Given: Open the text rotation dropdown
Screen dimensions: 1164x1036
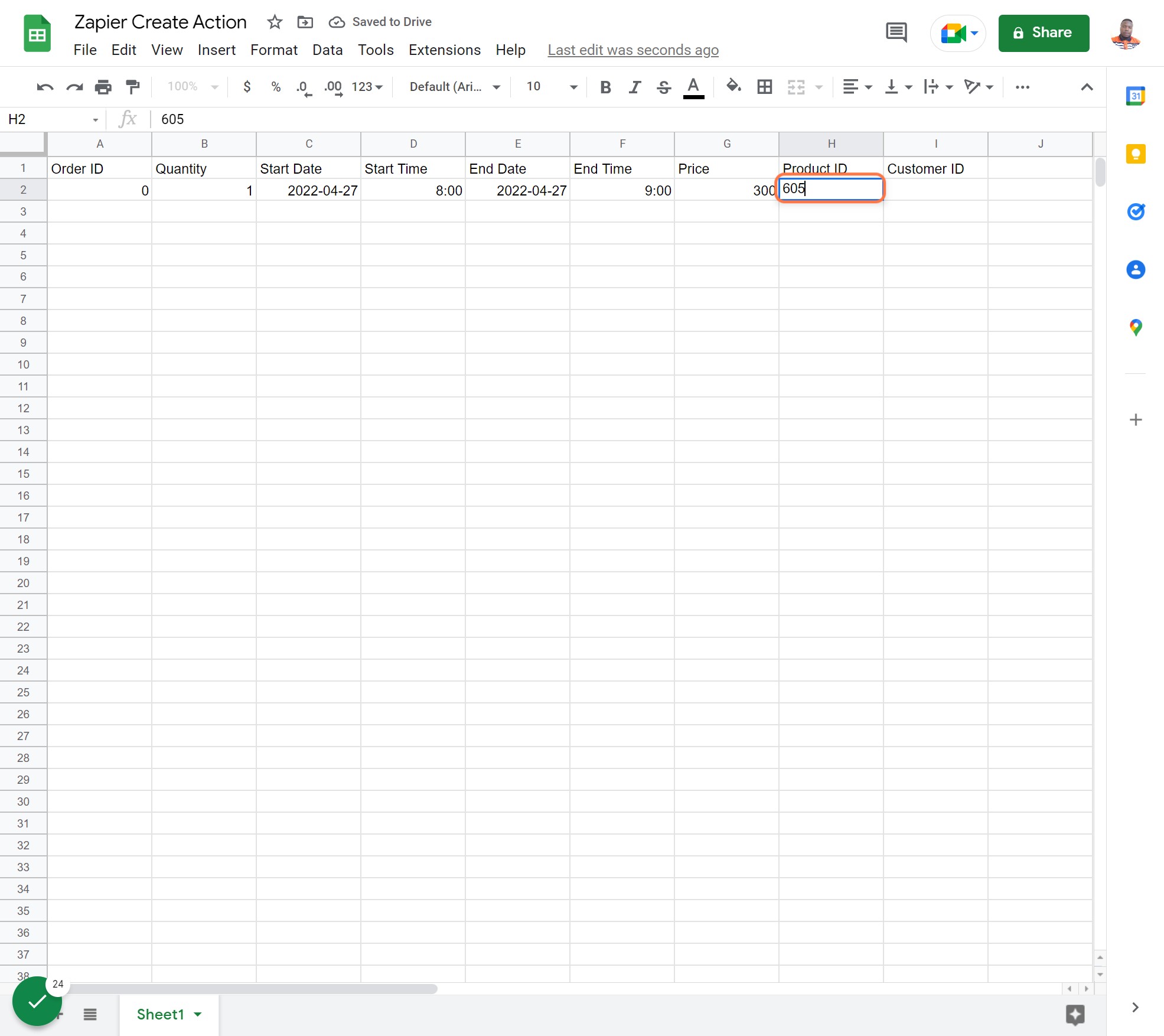Looking at the screenshot, I should click(x=979, y=87).
